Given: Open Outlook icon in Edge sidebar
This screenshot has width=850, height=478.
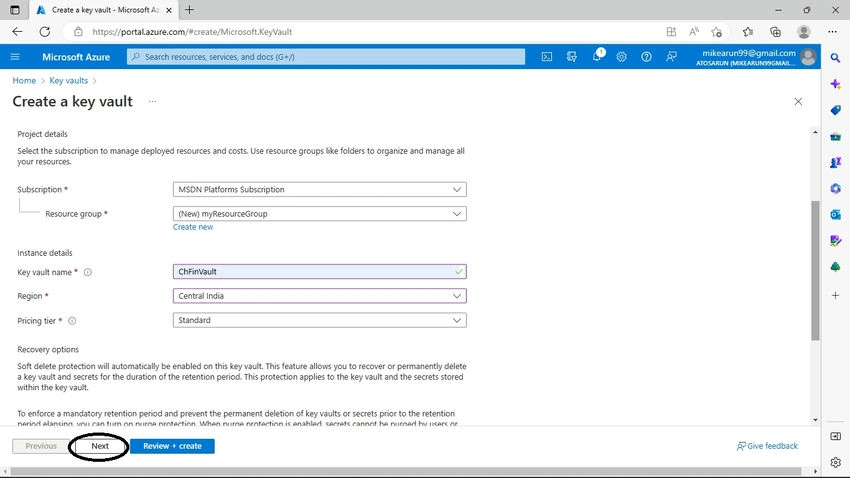Looking at the screenshot, I should (x=835, y=215).
